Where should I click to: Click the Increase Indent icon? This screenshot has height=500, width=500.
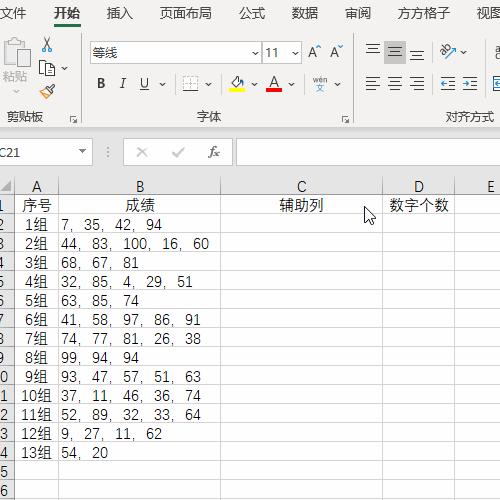pyautogui.click(x=470, y=83)
